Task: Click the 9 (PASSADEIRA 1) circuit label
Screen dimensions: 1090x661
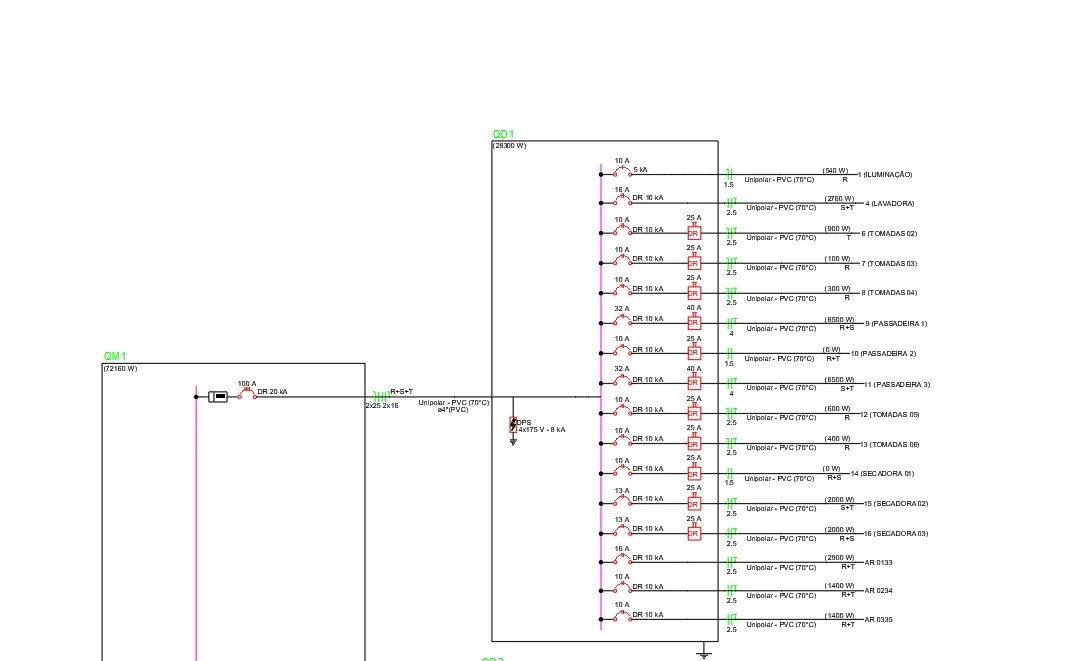Action: coord(896,323)
